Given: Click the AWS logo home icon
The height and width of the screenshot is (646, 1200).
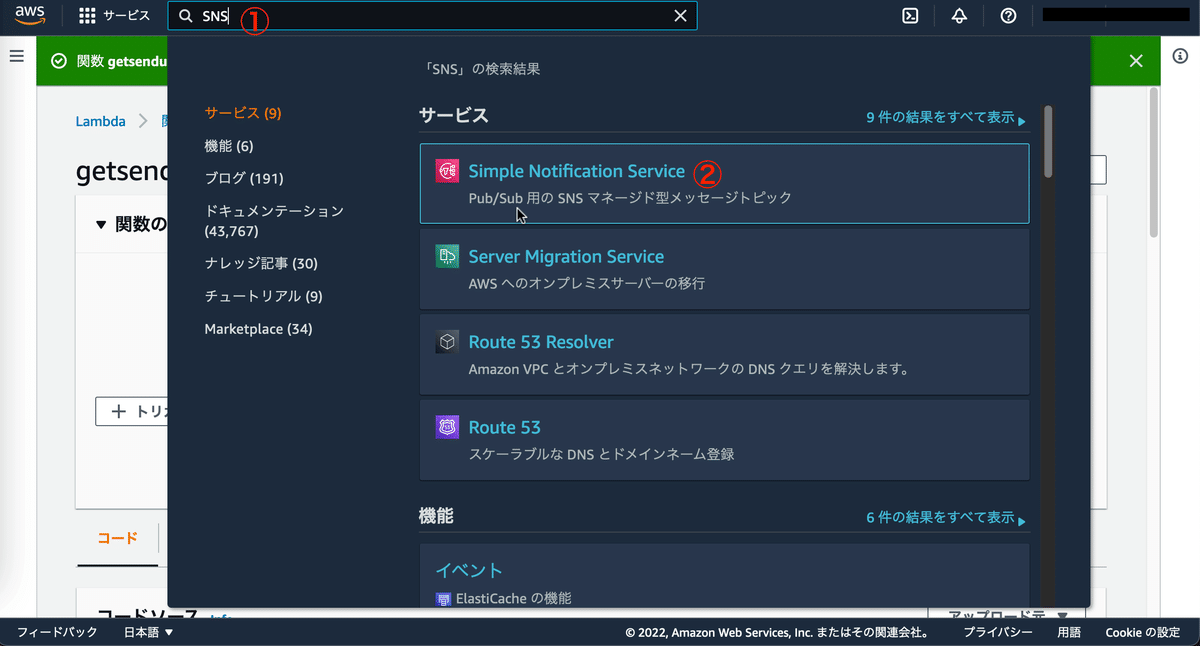Looking at the screenshot, I should 31,16.
